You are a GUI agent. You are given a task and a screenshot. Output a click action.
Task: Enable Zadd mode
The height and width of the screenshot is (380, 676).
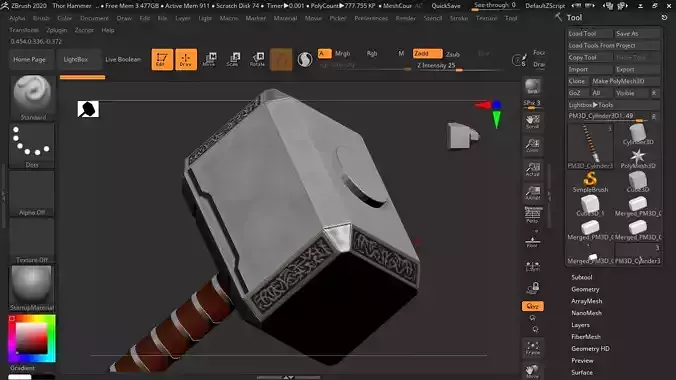coord(427,53)
